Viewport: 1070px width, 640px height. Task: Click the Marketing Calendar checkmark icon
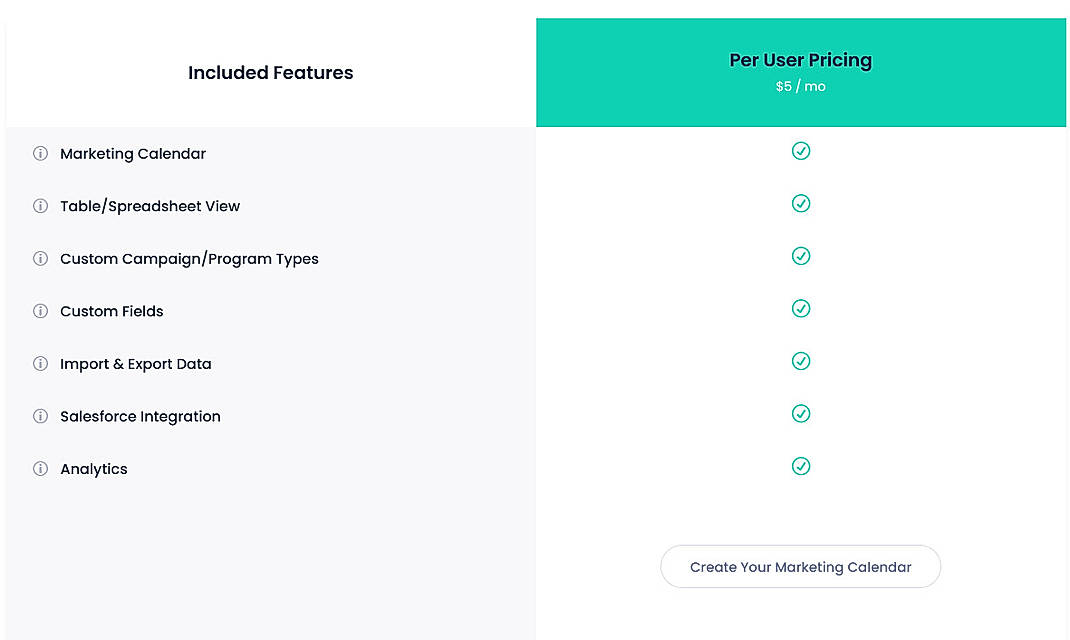tap(801, 151)
